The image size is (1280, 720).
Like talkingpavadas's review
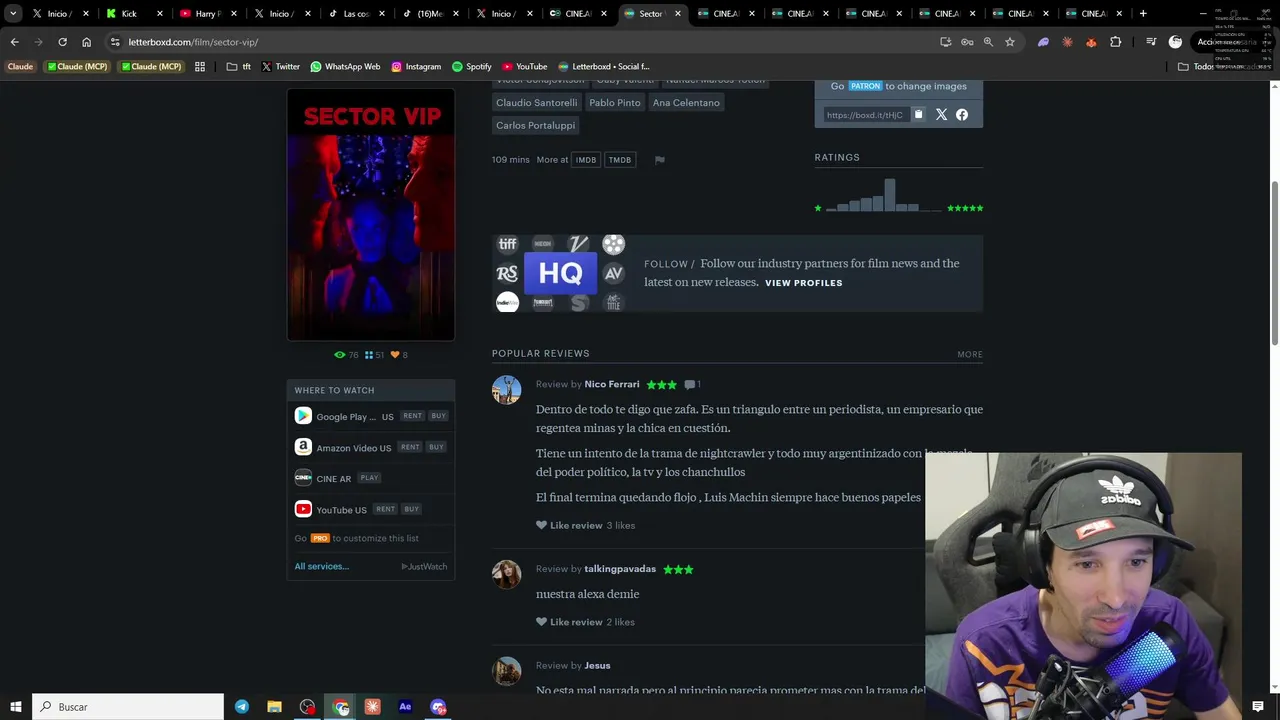(x=569, y=622)
